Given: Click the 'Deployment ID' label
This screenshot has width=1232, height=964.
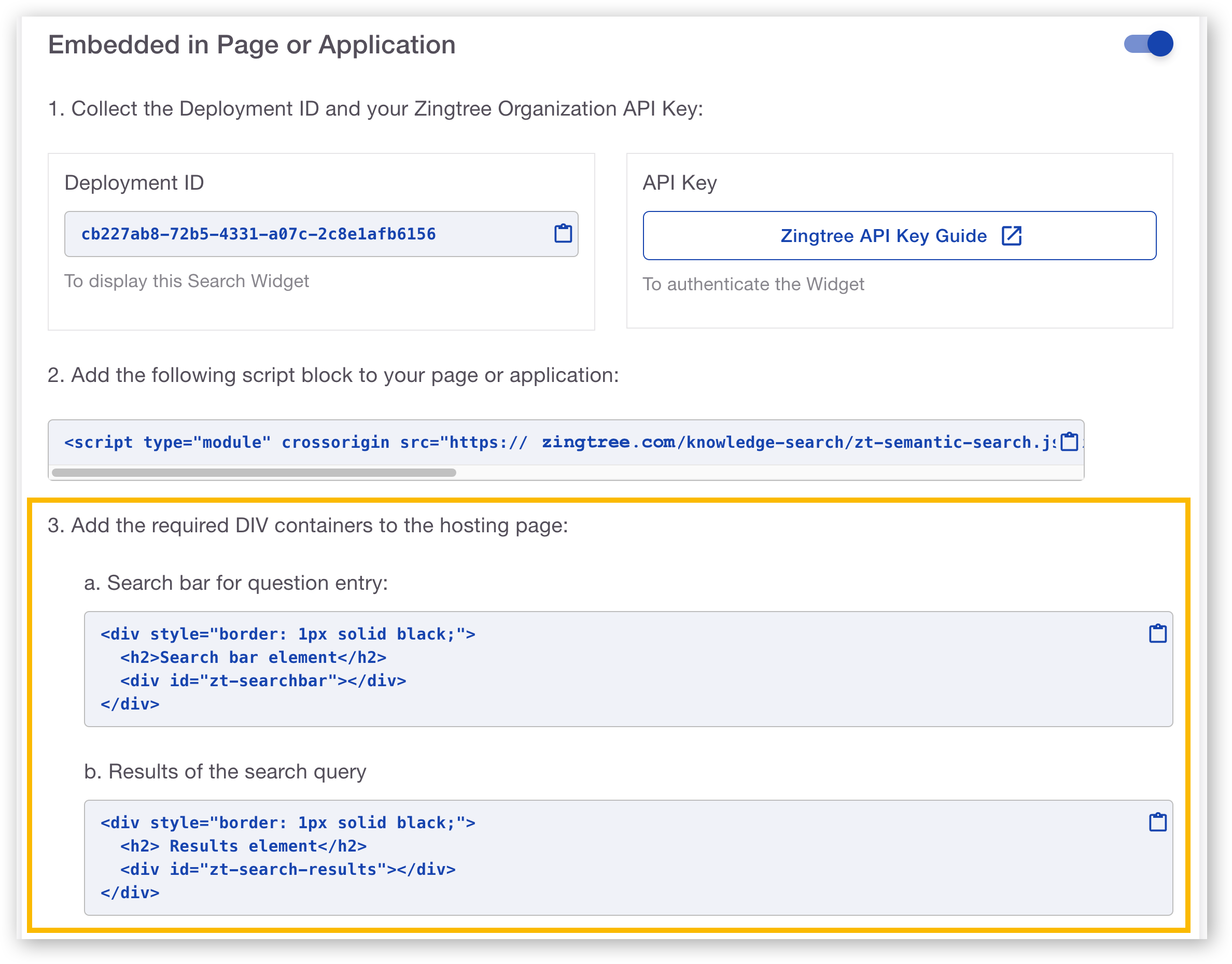Looking at the screenshot, I should pos(134,183).
